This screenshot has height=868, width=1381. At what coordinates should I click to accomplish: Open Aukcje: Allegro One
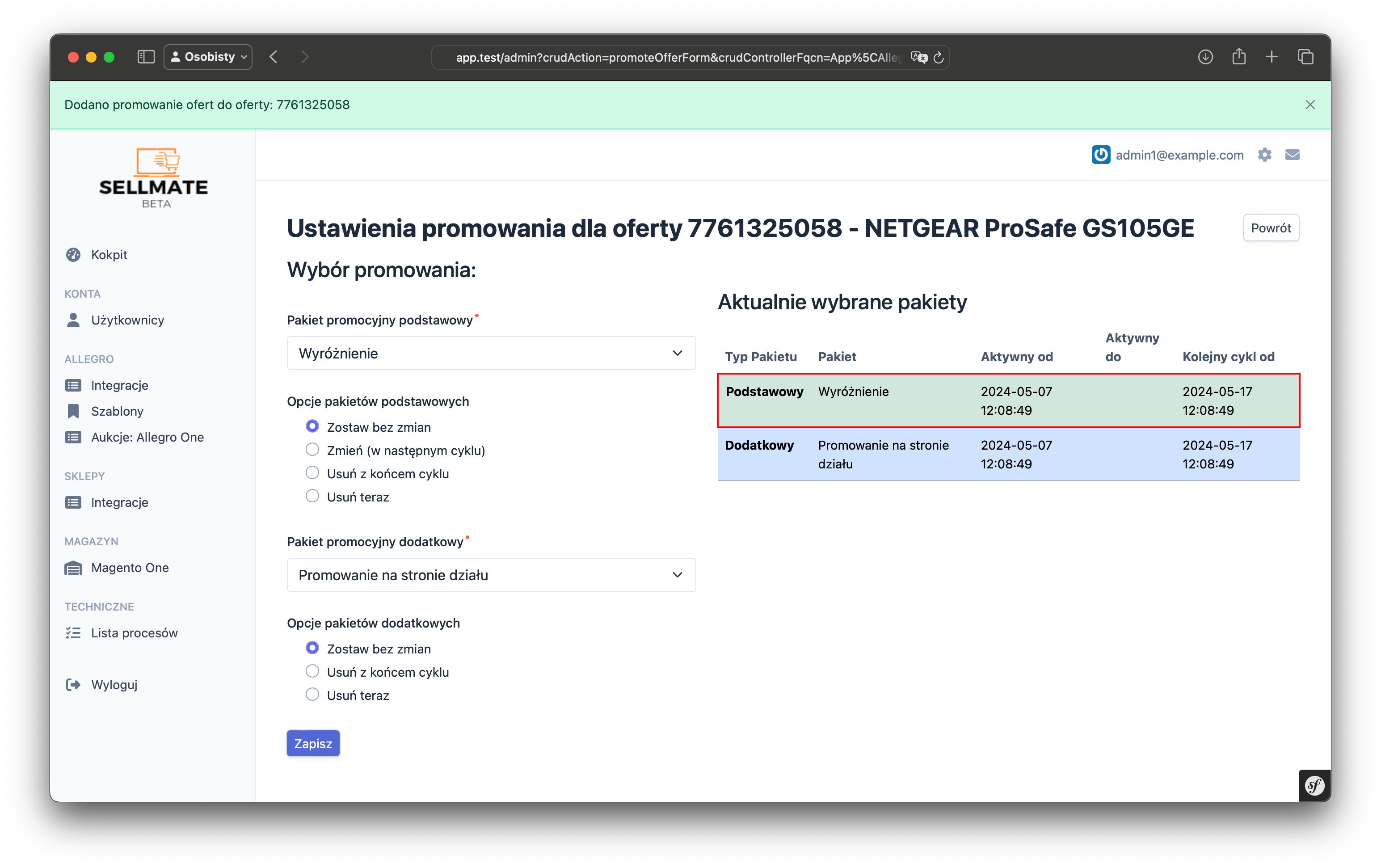pyautogui.click(x=147, y=437)
